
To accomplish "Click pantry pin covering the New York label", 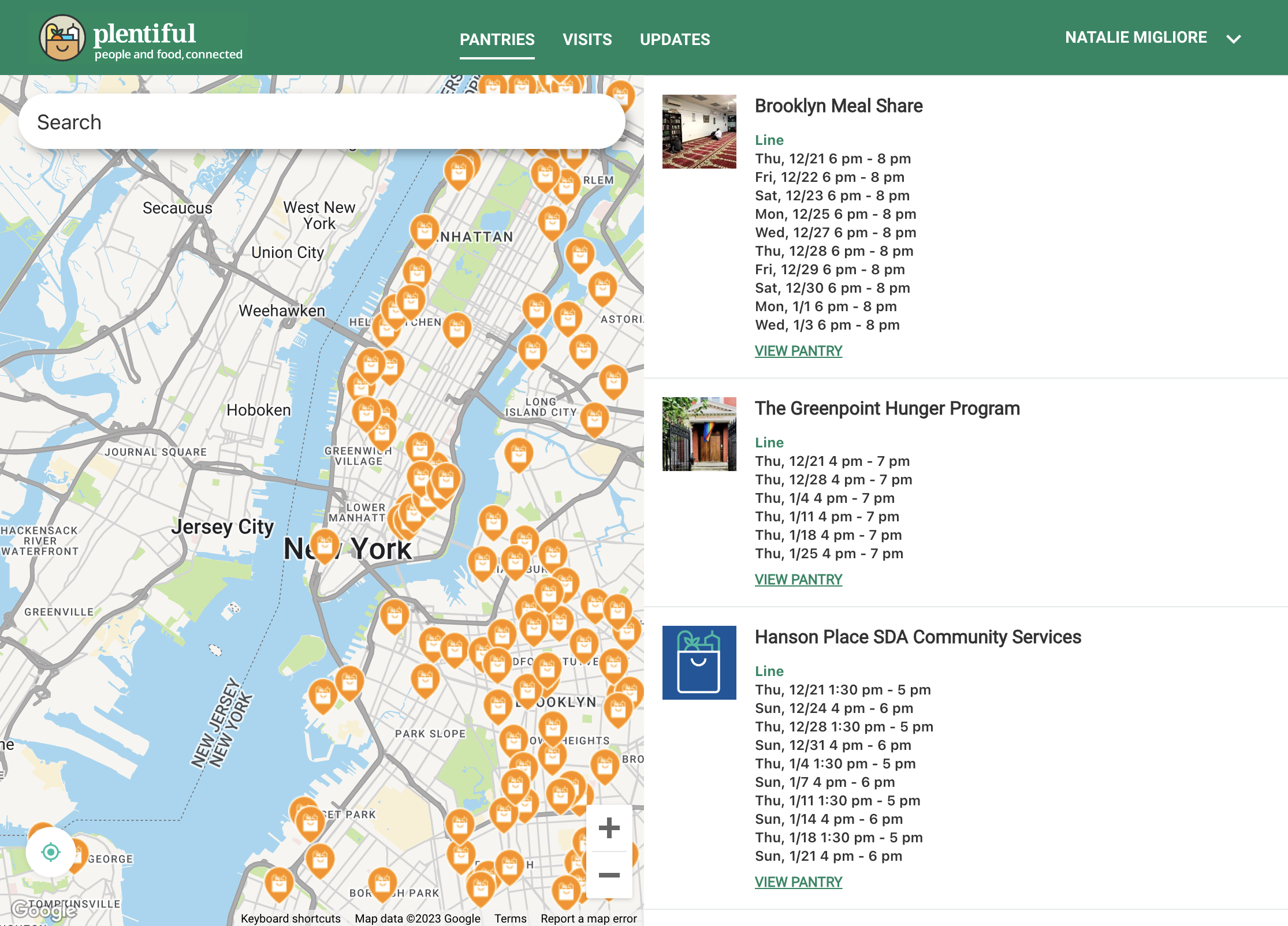I will click(325, 546).
